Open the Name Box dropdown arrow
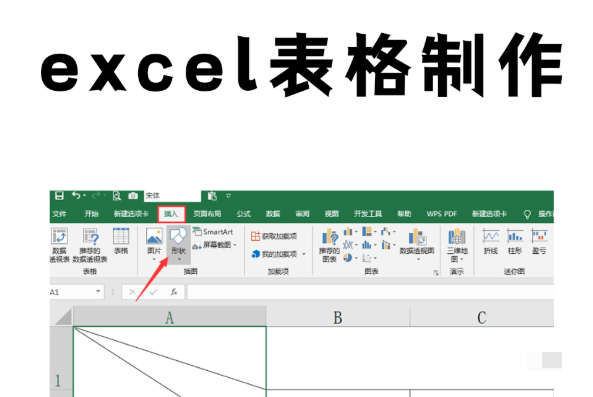The height and width of the screenshot is (397, 593). click(x=98, y=292)
